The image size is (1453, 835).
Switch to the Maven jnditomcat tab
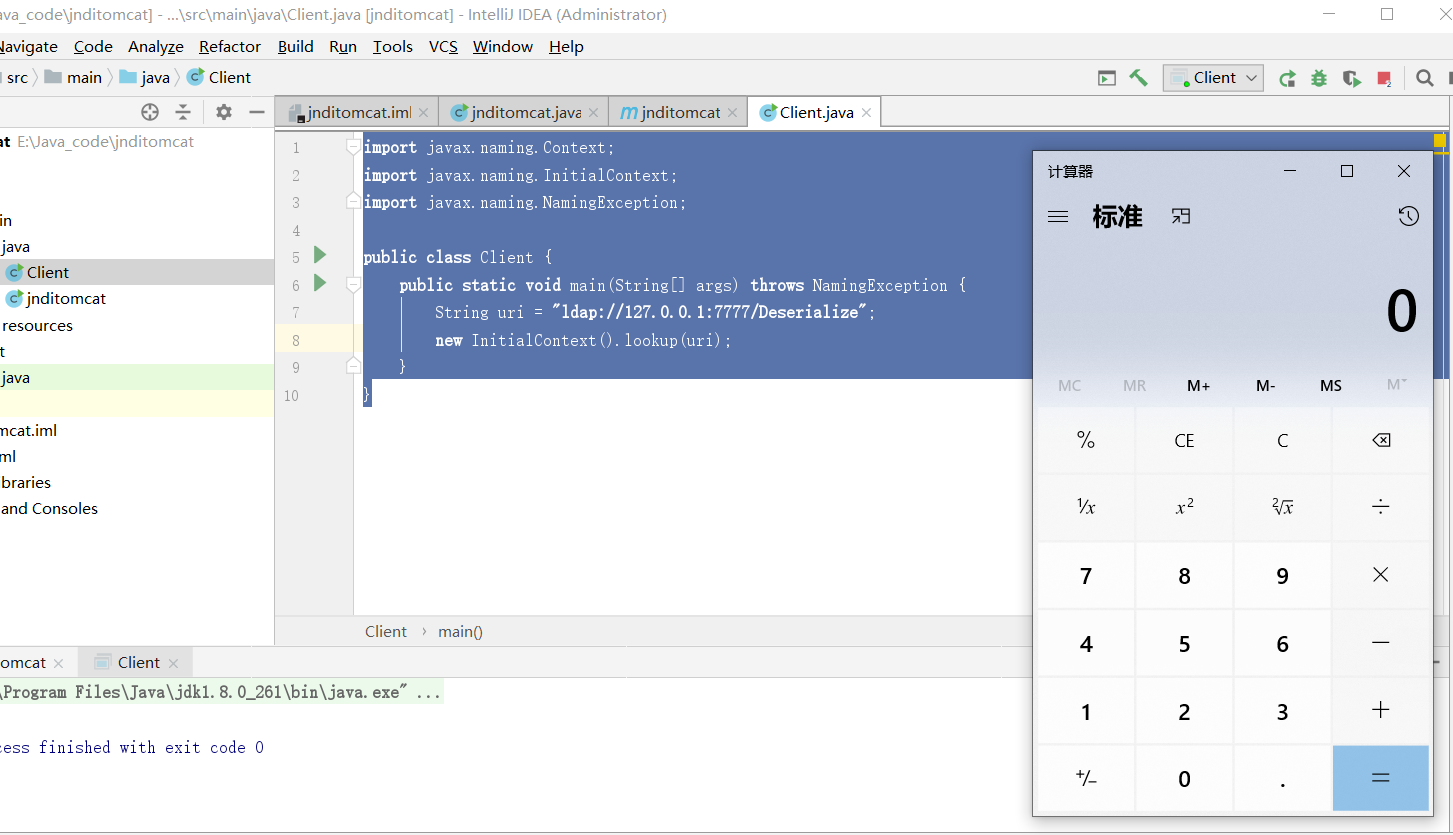tap(678, 113)
